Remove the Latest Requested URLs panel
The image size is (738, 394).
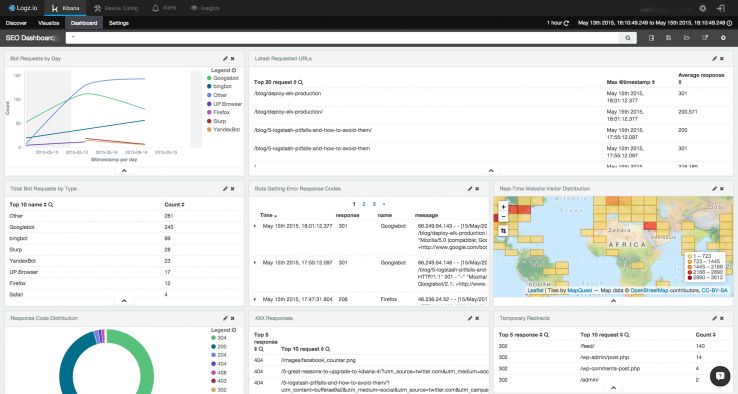(722, 58)
